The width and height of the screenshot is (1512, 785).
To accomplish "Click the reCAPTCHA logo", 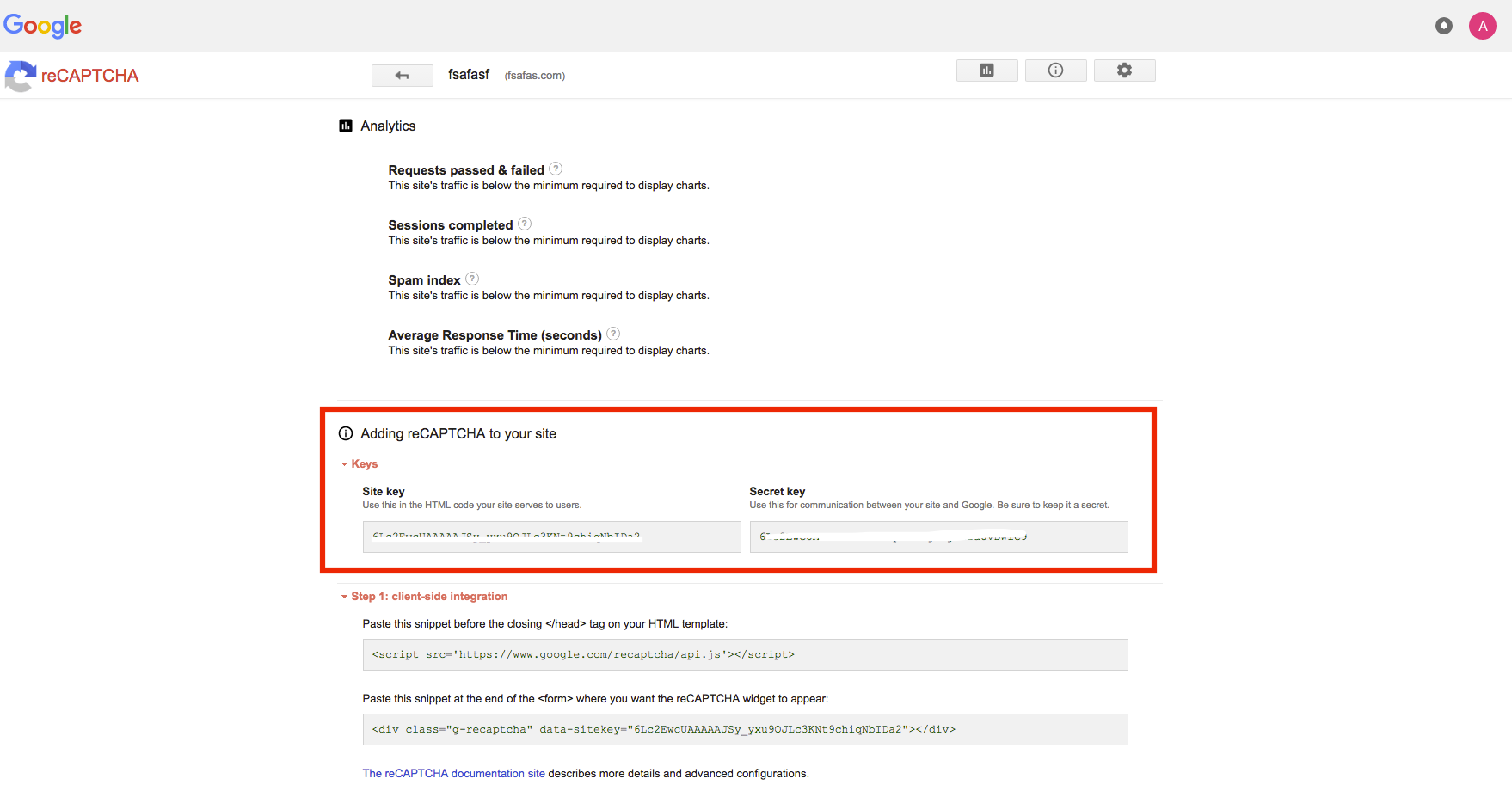I will pos(71,76).
